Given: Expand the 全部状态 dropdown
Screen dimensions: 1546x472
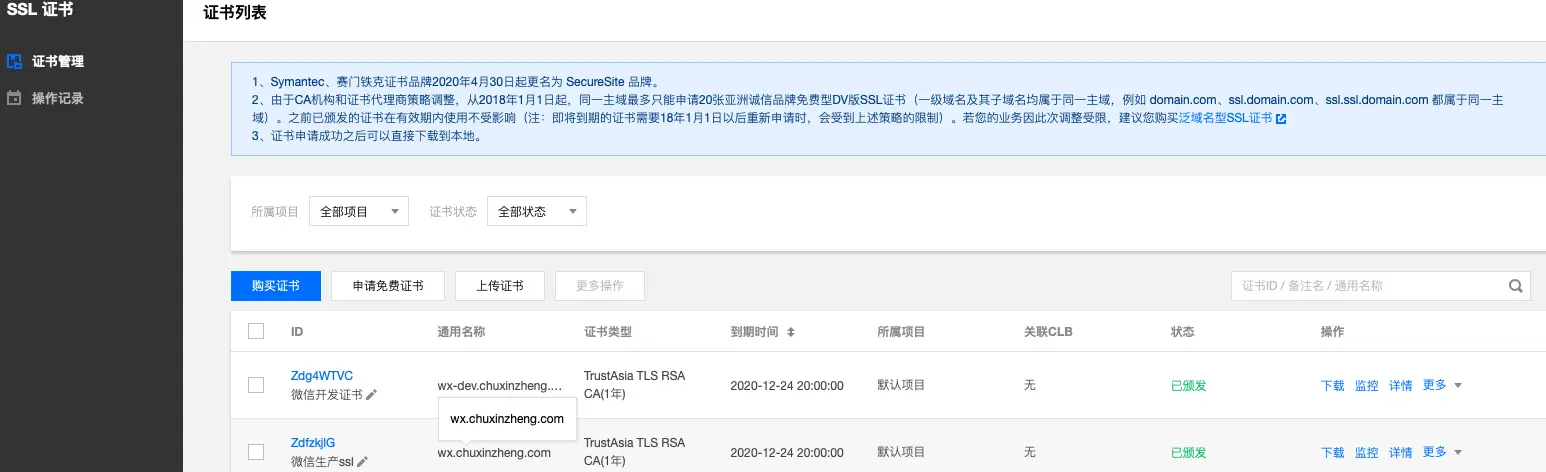Looking at the screenshot, I should click(x=537, y=211).
